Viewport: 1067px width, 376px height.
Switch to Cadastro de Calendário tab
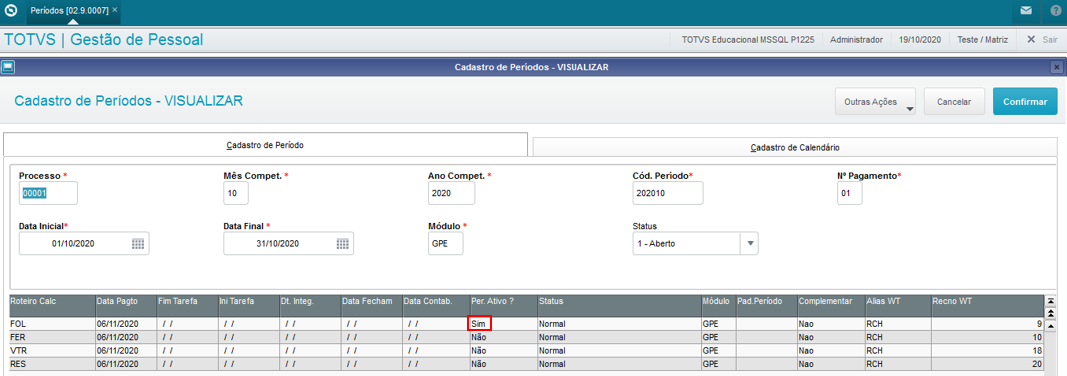[x=795, y=147]
